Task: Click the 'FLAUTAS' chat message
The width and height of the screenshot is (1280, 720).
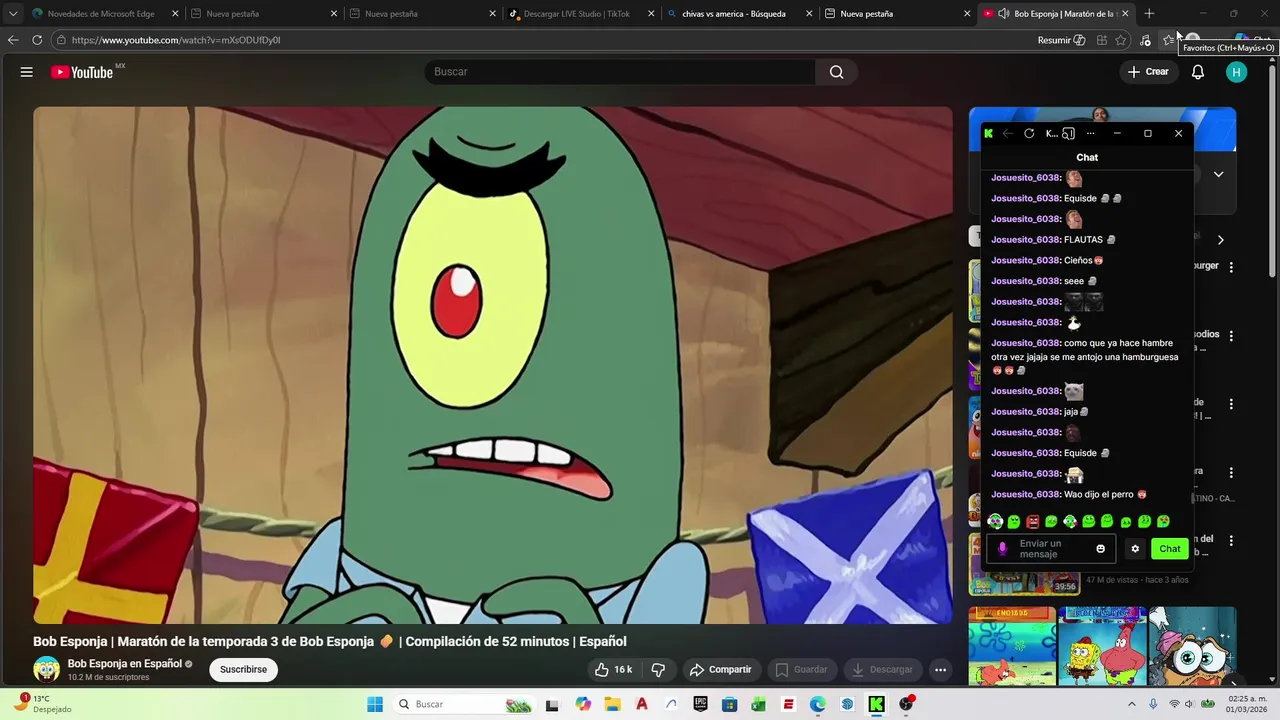Action: click(x=1083, y=240)
